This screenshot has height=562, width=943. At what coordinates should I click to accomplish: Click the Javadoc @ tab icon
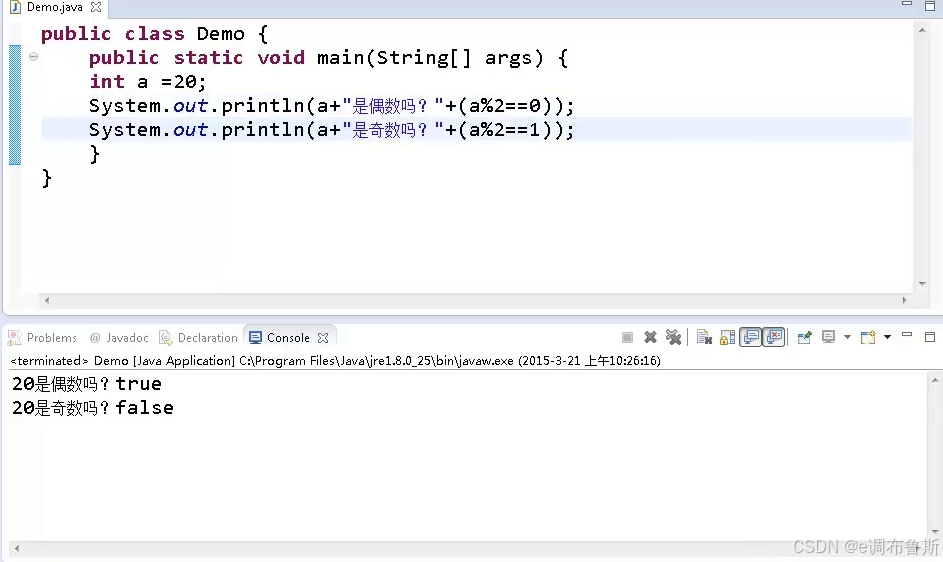pos(95,338)
